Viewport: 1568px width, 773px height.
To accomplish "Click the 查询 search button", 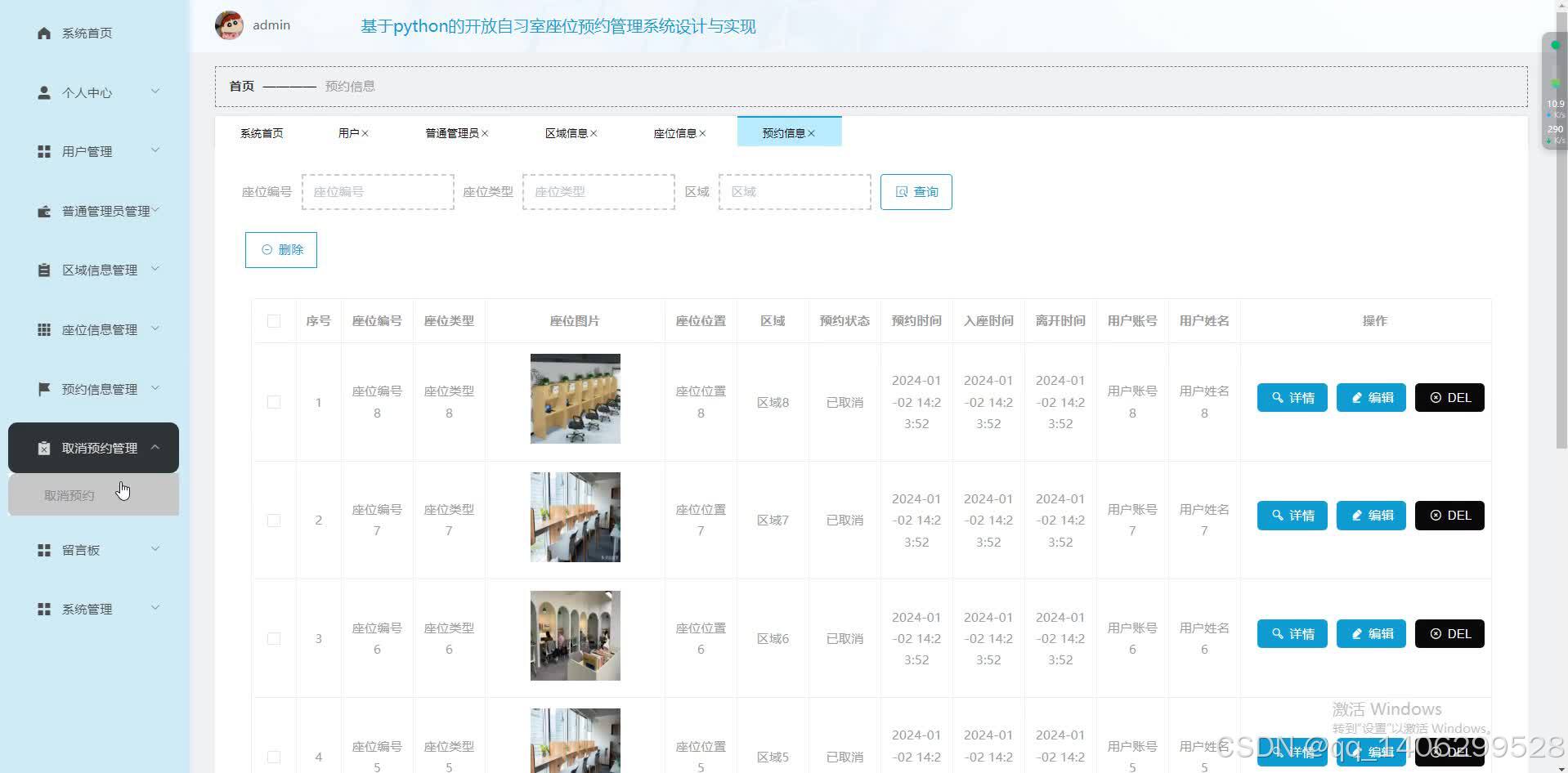I will [x=916, y=192].
